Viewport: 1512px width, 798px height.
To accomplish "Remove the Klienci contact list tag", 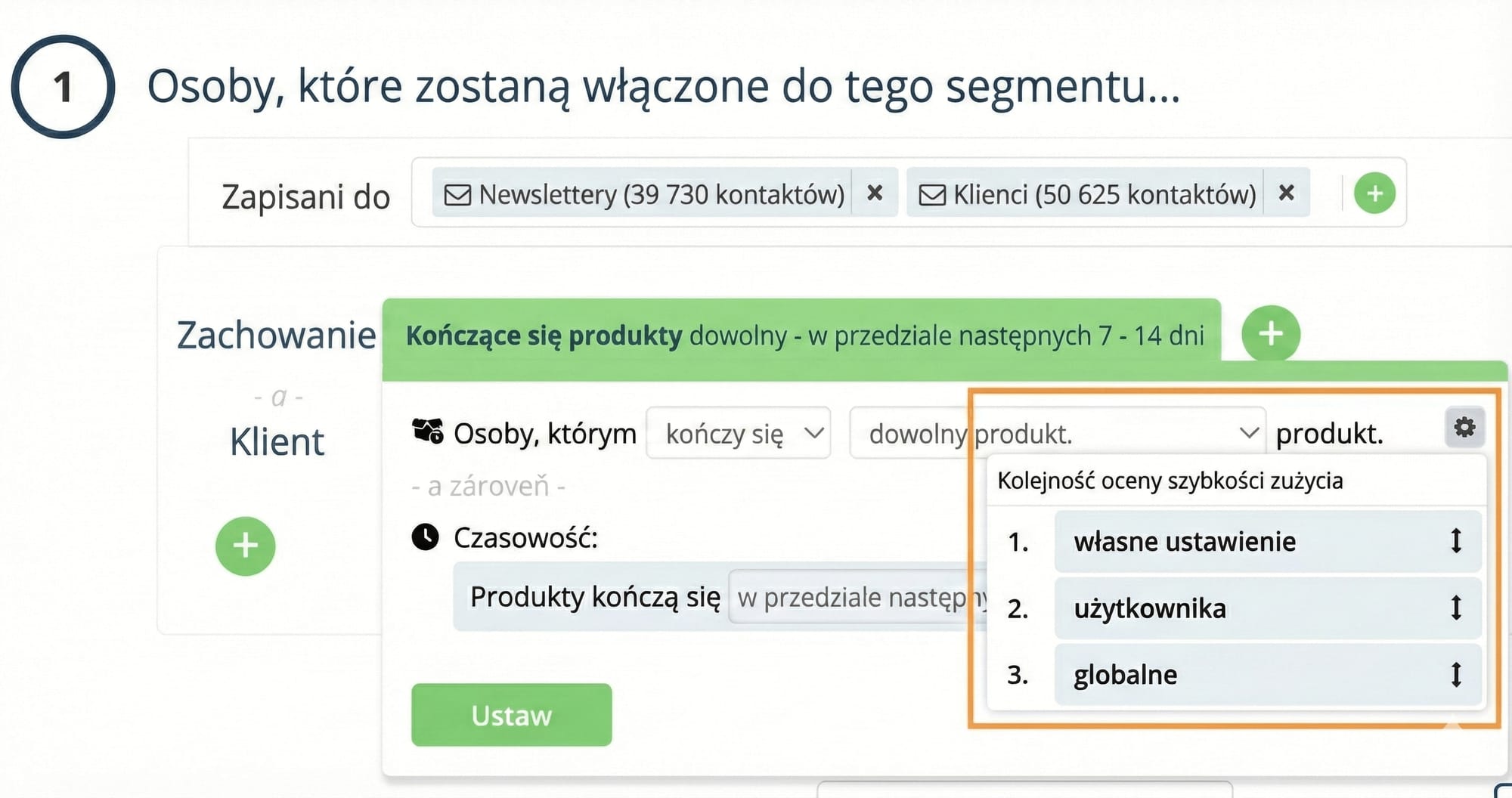I will pyautogui.click(x=1285, y=193).
